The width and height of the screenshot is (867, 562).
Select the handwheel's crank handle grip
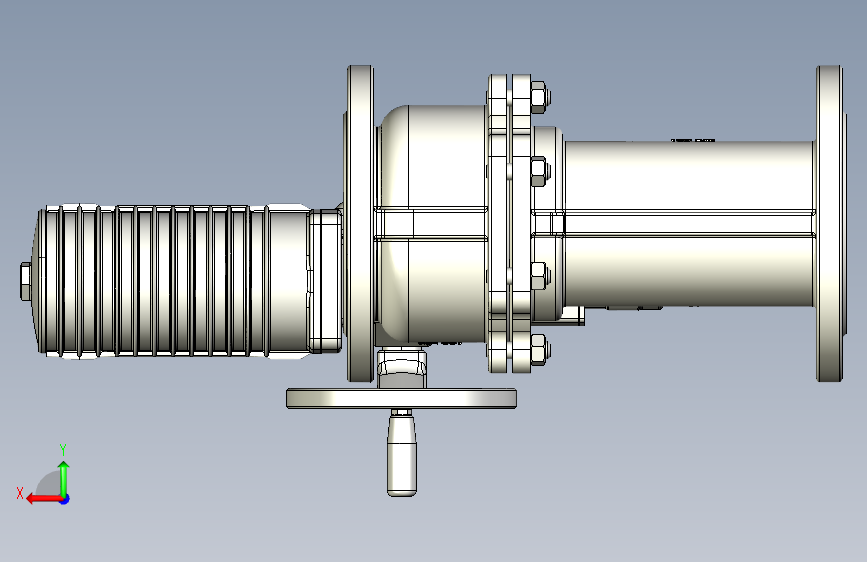(402, 455)
